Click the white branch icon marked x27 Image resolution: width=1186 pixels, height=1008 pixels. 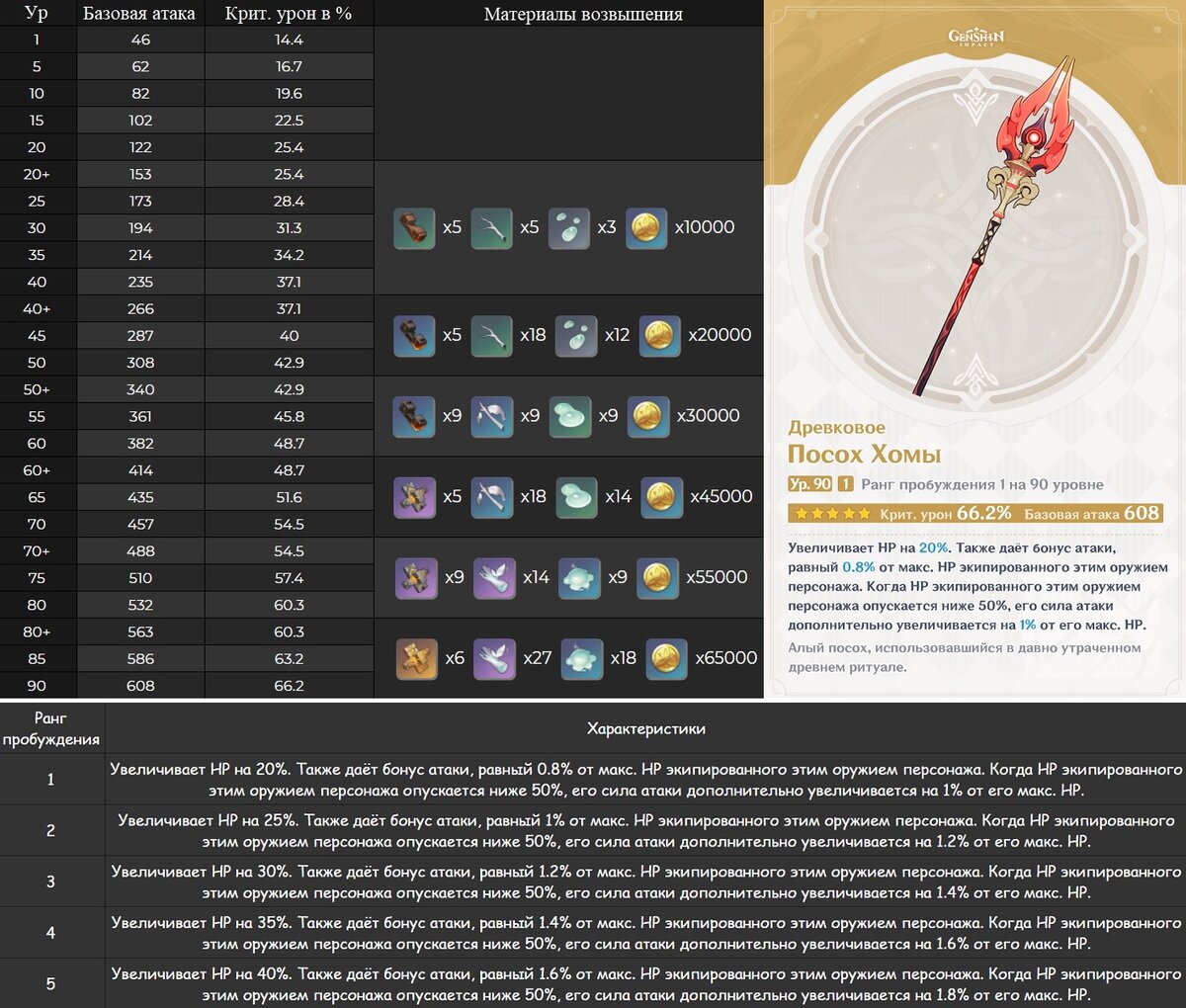click(x=494, y=659)
